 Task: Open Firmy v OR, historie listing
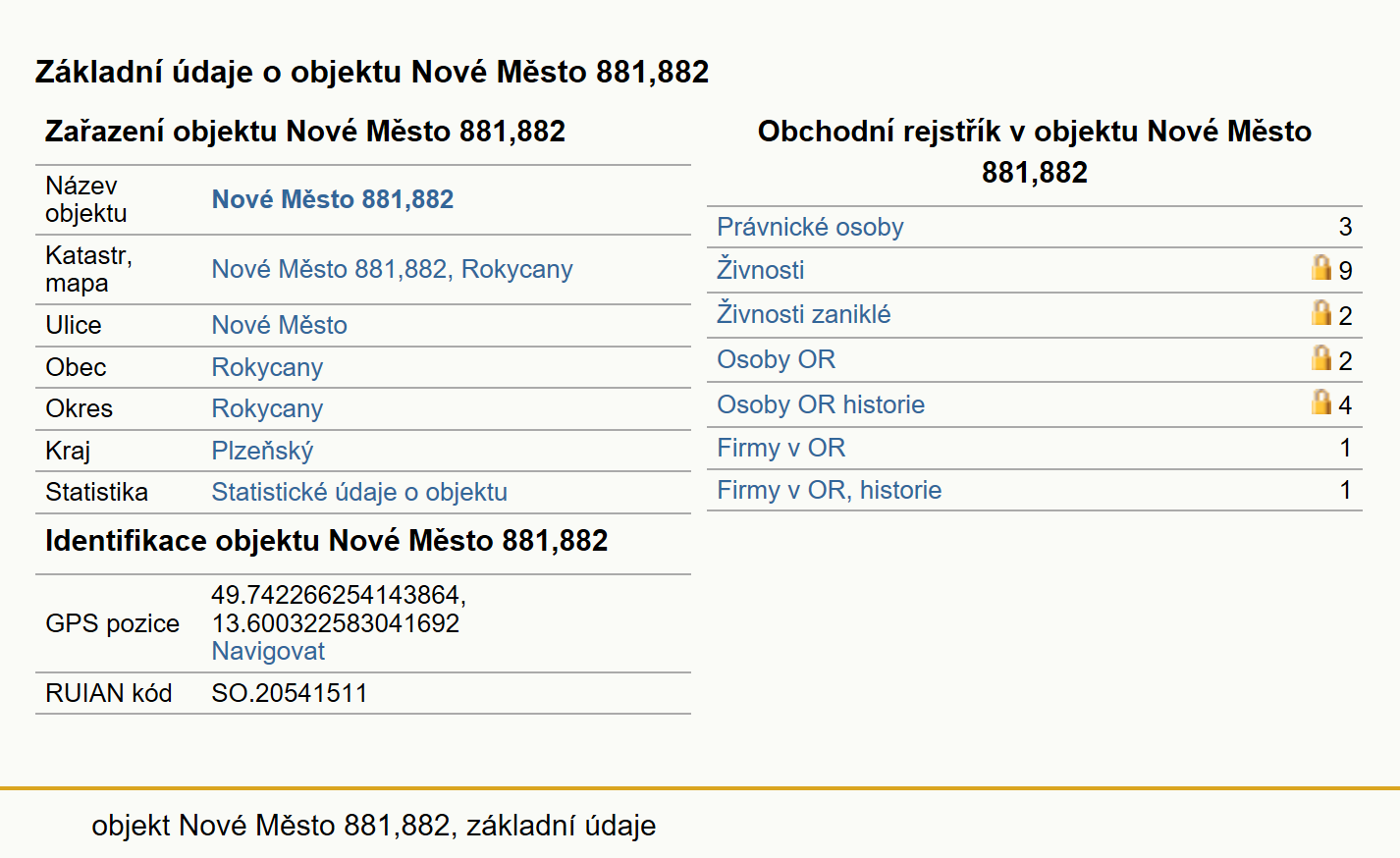830,490
